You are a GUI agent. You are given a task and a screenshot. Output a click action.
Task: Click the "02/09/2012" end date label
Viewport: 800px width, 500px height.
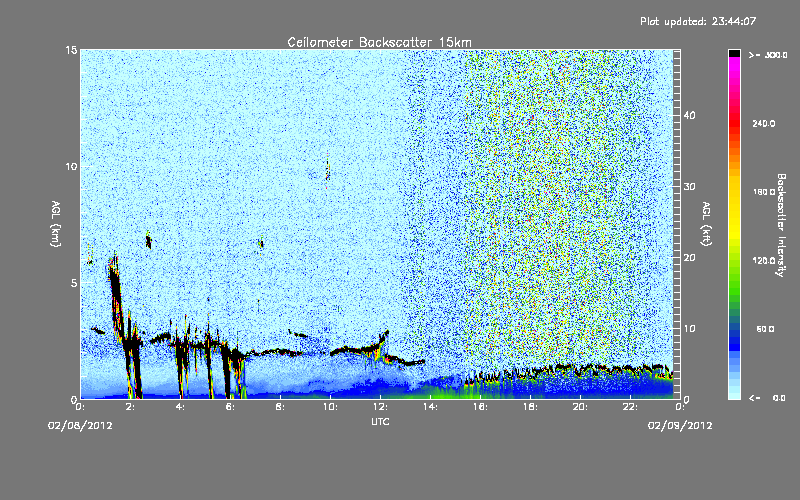pos(680,426)
